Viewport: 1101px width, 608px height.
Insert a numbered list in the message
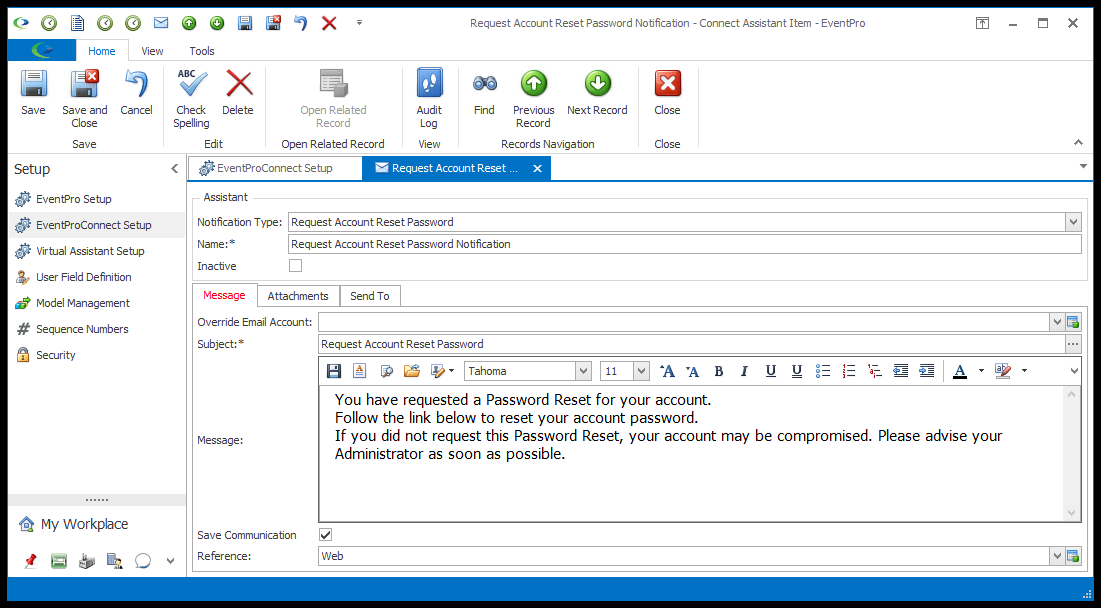click(849, 371)
